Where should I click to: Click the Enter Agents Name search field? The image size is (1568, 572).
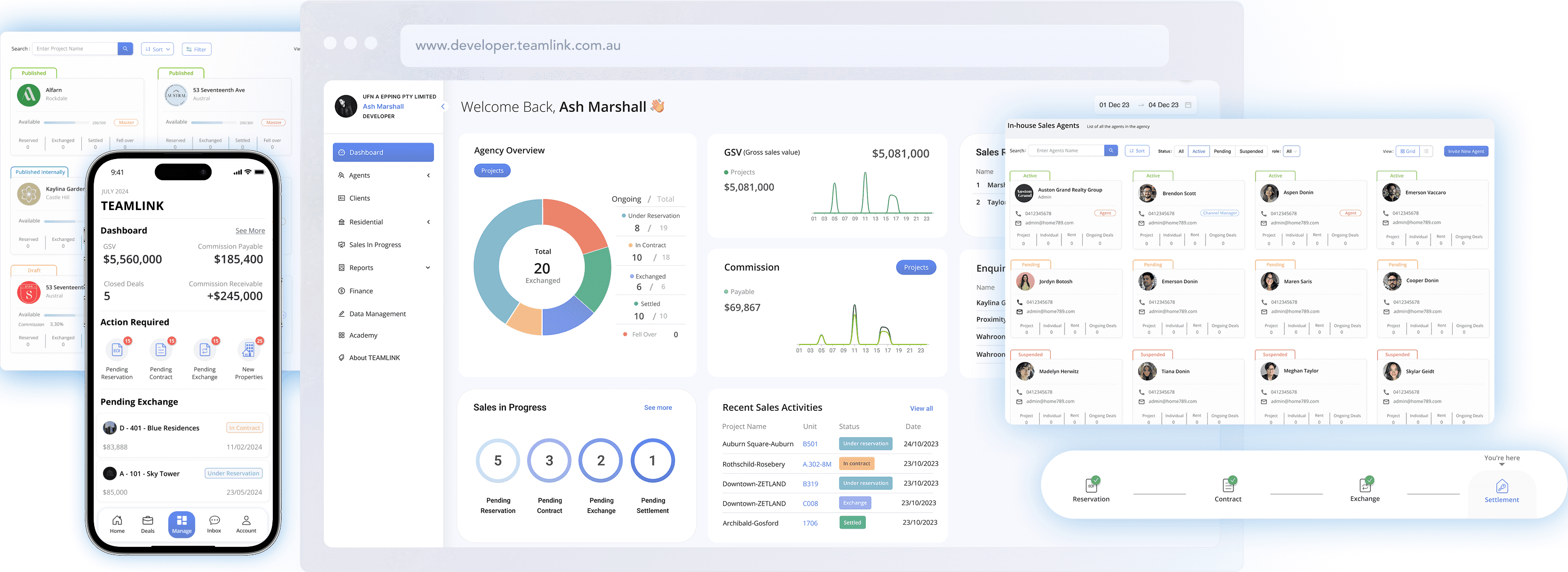click(1066, 151)
